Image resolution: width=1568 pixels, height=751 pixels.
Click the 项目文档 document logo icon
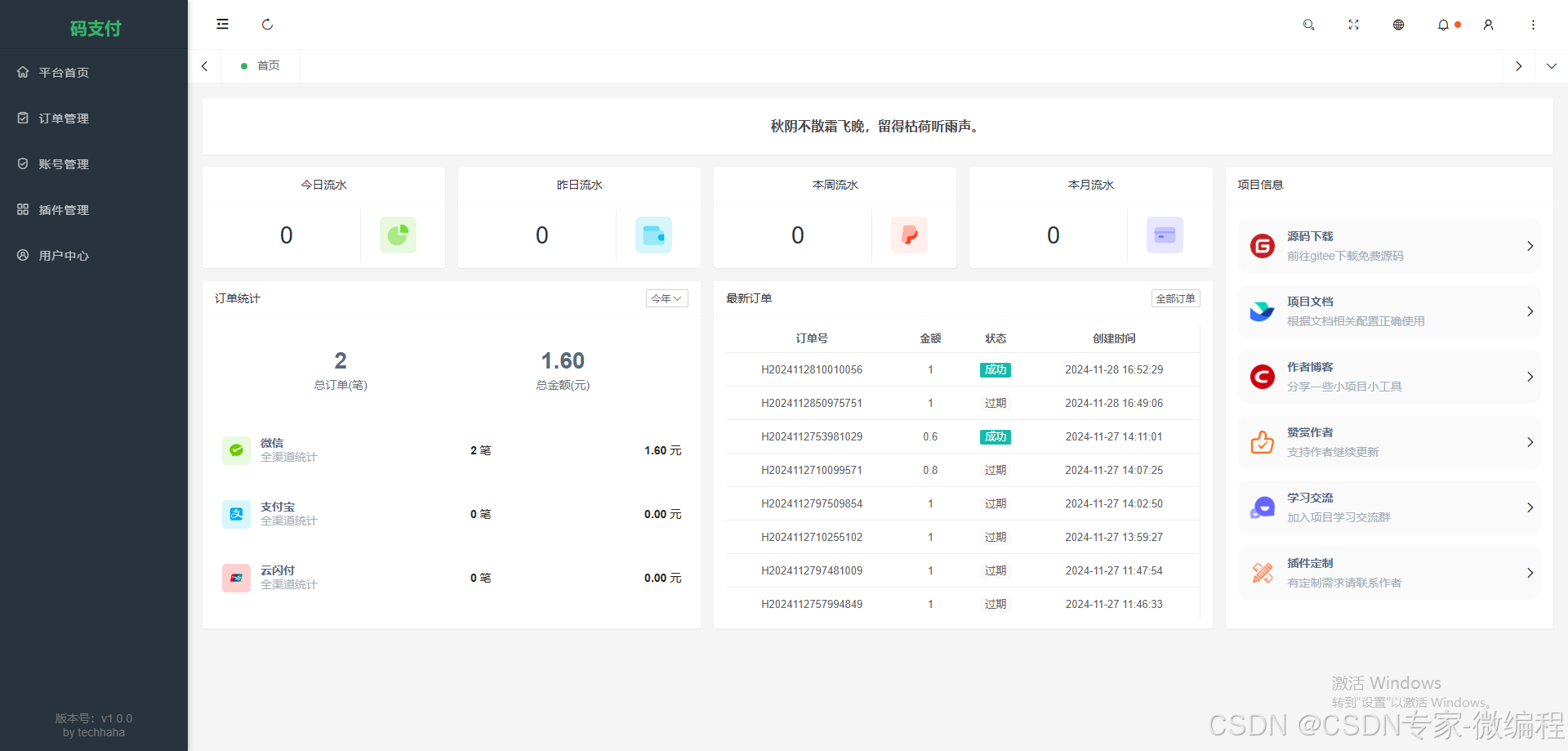pos(1263,311)
